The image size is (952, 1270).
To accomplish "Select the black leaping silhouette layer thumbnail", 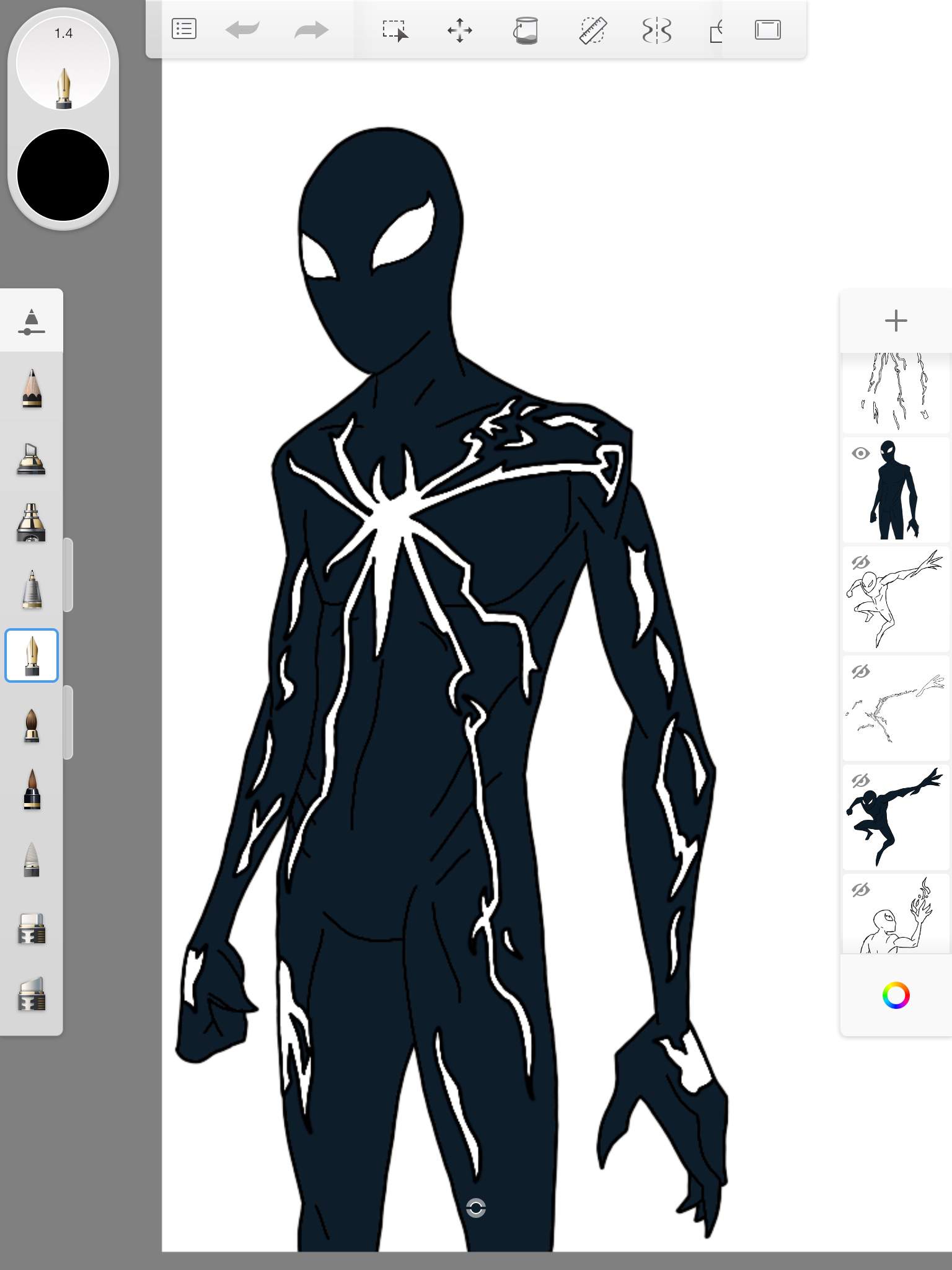I will (x=896, y=817).
